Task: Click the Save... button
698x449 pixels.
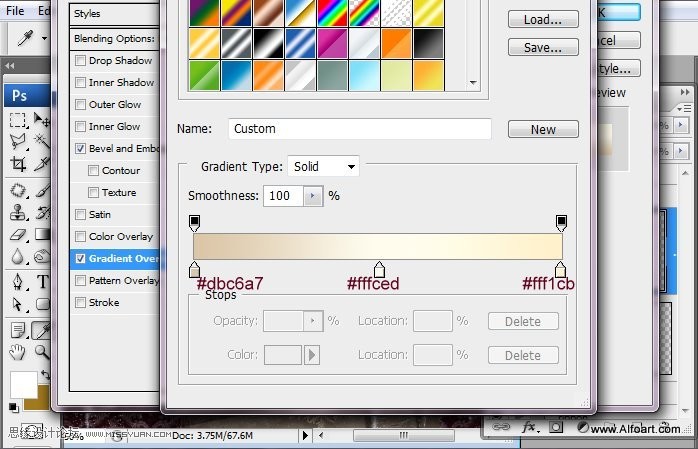Action: pyautogui.click(x=543, y=47)
